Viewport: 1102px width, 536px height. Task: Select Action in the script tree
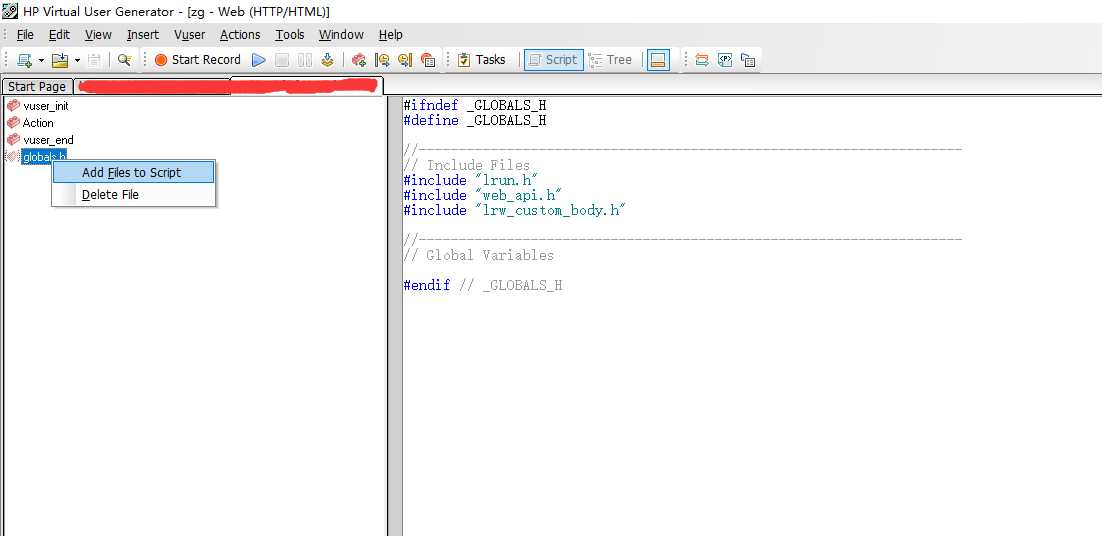tap(38, 123)
